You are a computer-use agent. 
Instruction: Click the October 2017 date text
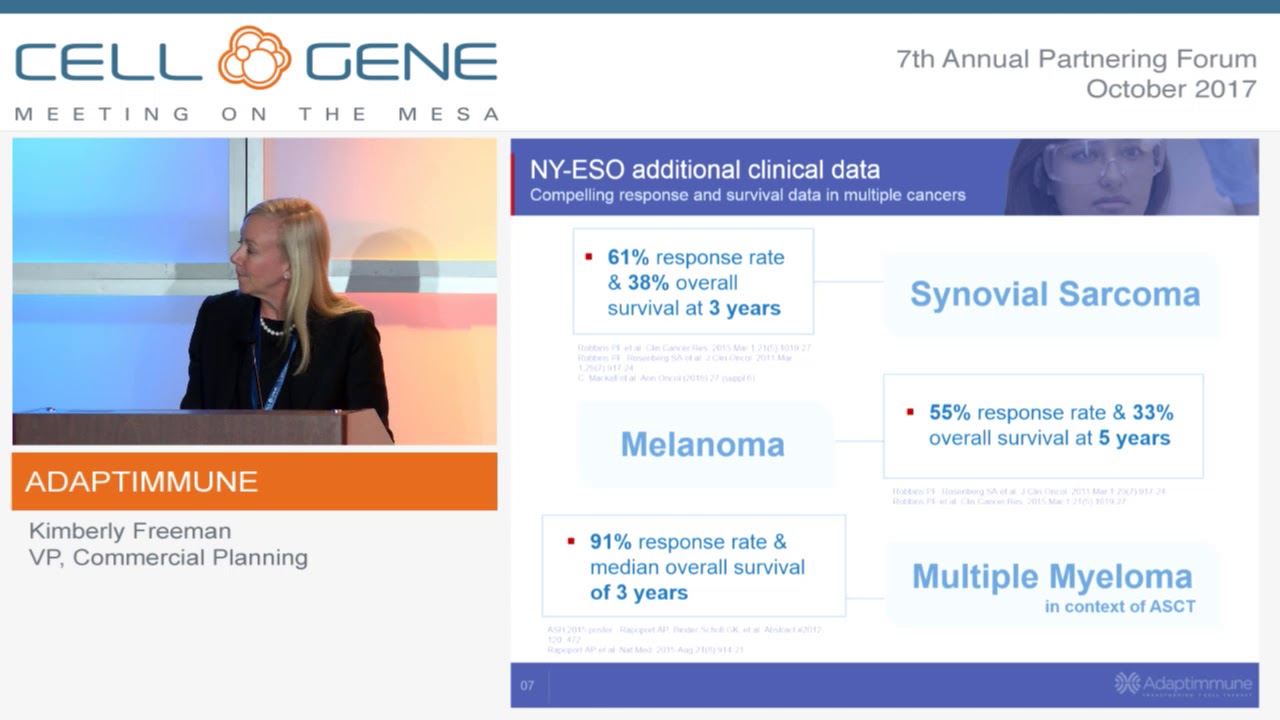1171,89
